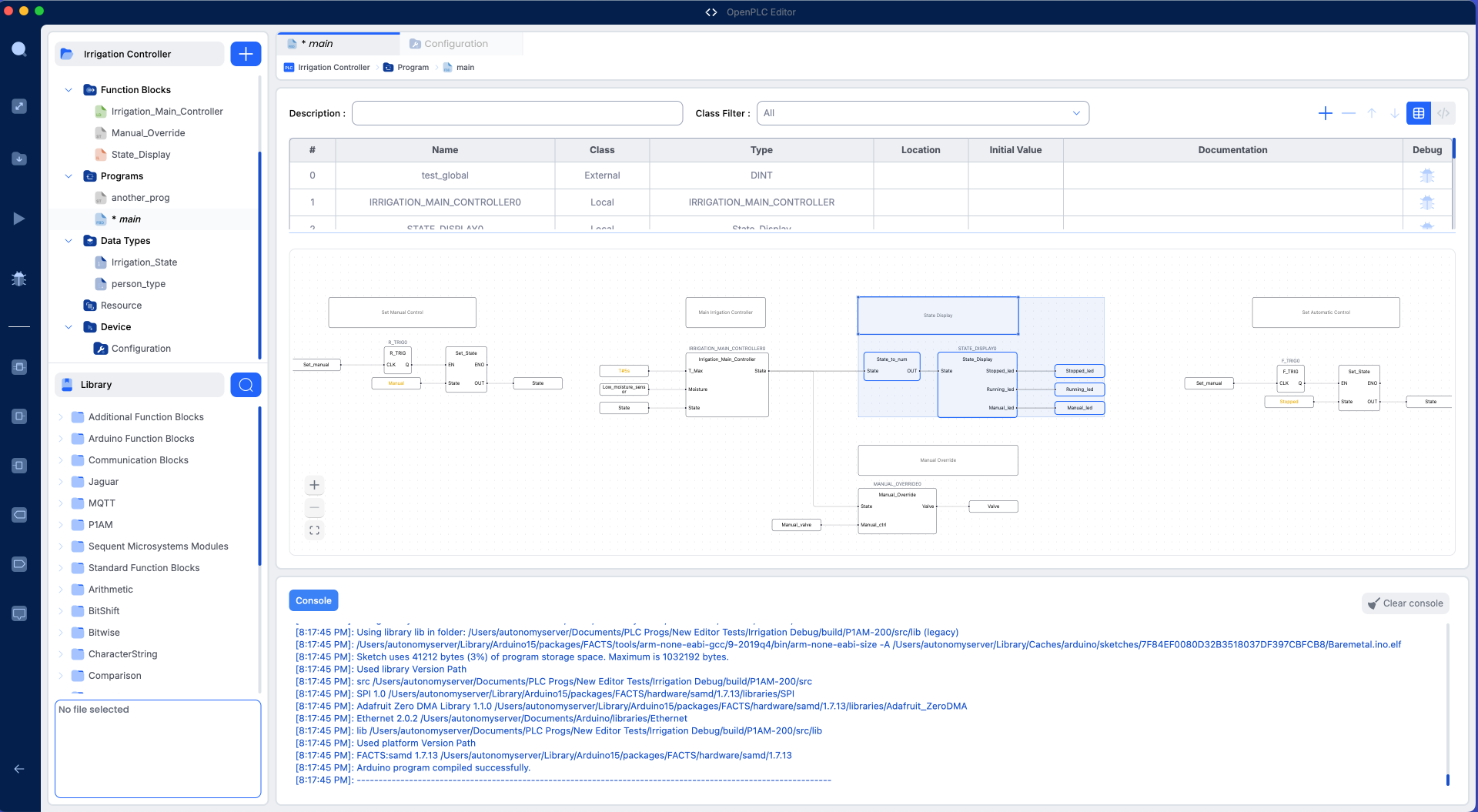The height and width of the screenshot is (812, 1478).
Task: Switch variables to table view
Action: pos(1419,113)
